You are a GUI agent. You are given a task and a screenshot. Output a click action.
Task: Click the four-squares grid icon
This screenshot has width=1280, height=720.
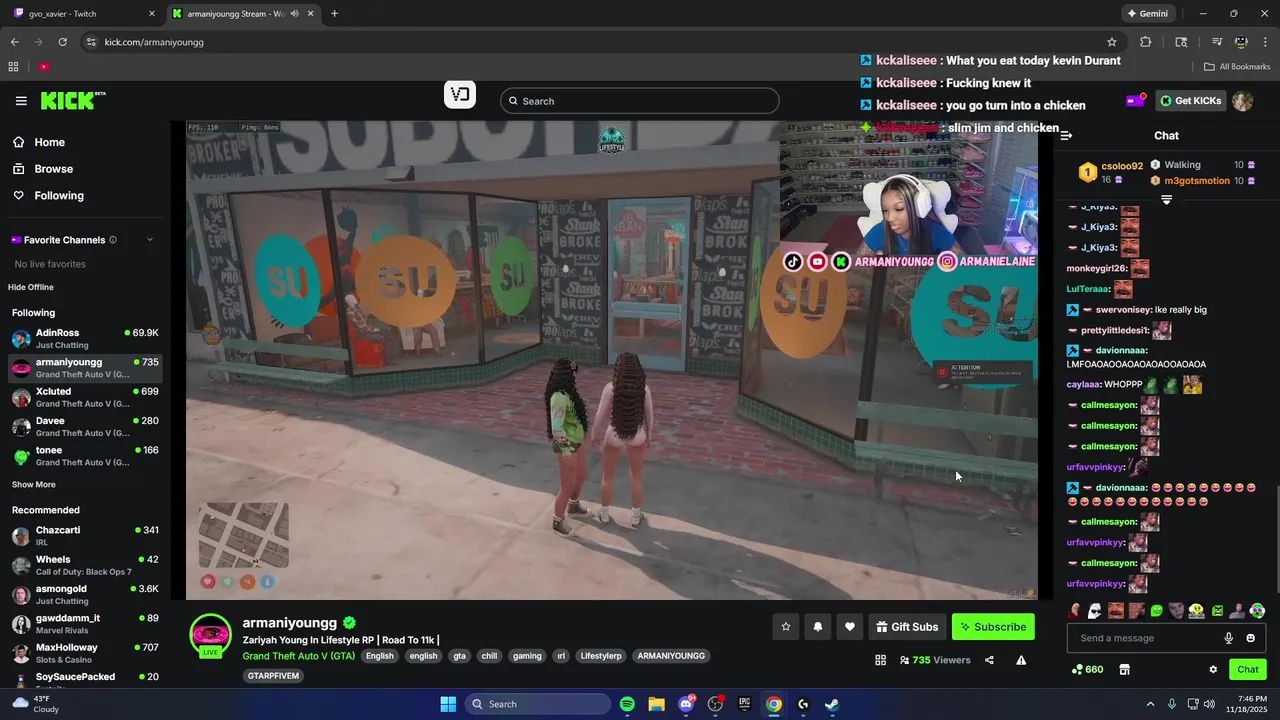click(880, 660)
